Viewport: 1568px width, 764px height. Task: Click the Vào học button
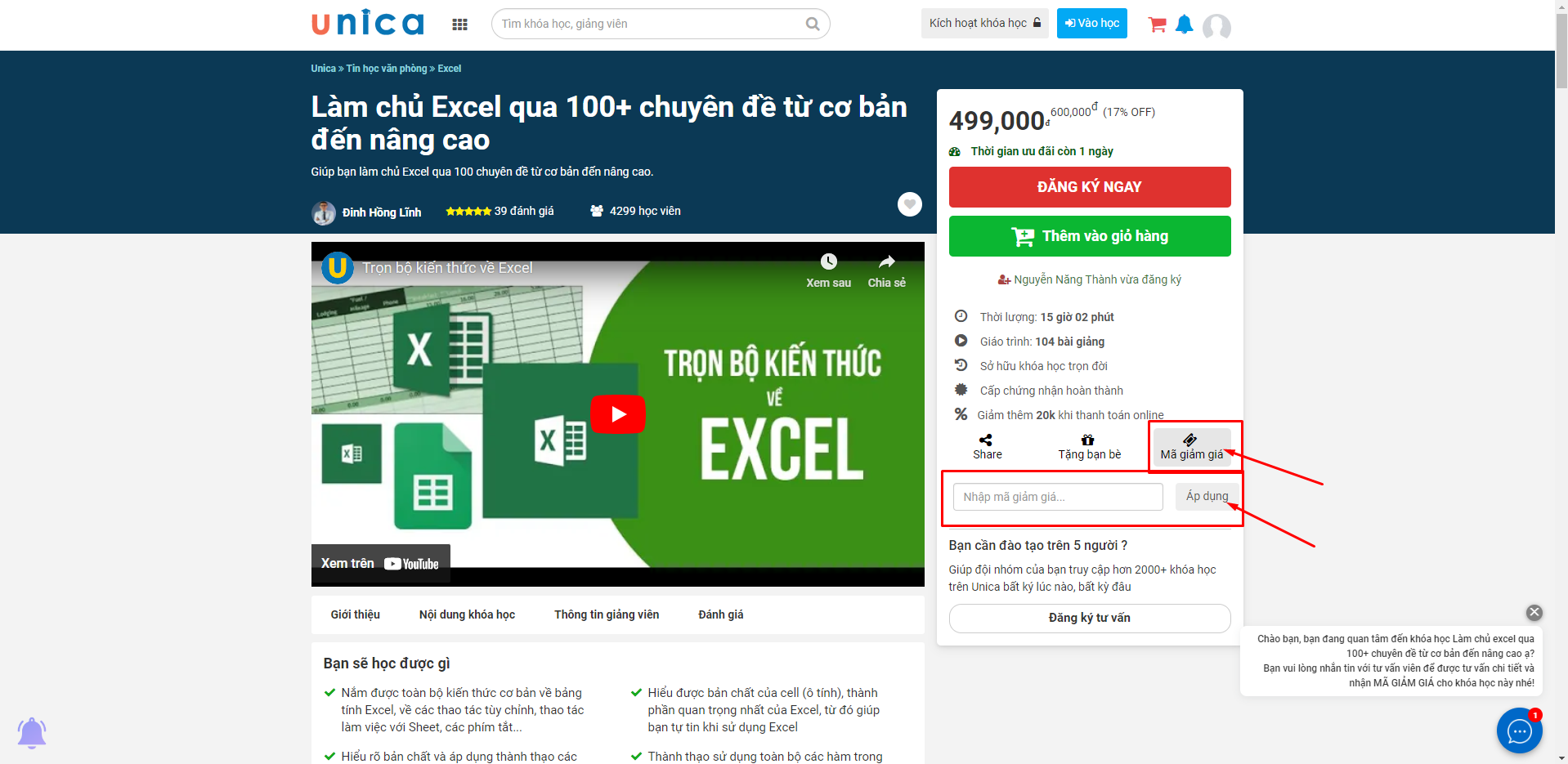tap(1092, 23)
